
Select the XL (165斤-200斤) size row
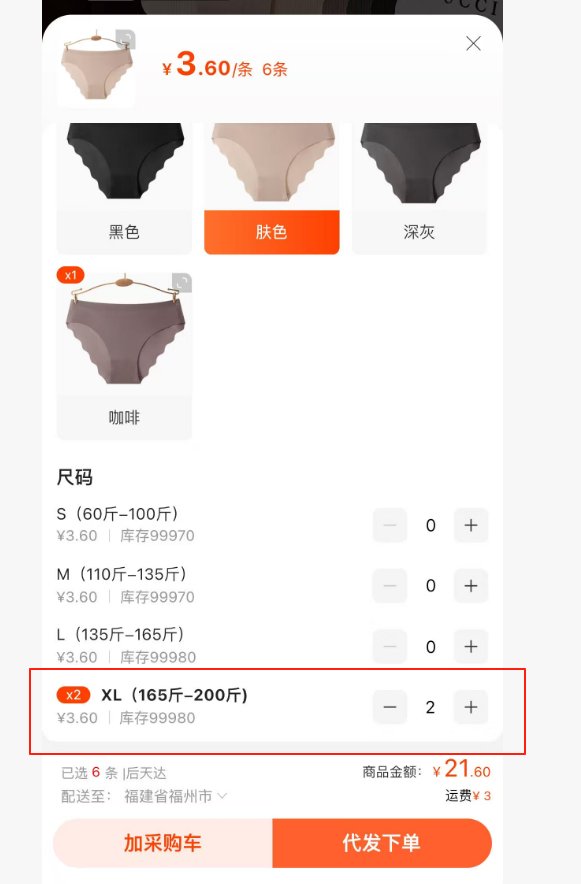(x=272, y=706)
